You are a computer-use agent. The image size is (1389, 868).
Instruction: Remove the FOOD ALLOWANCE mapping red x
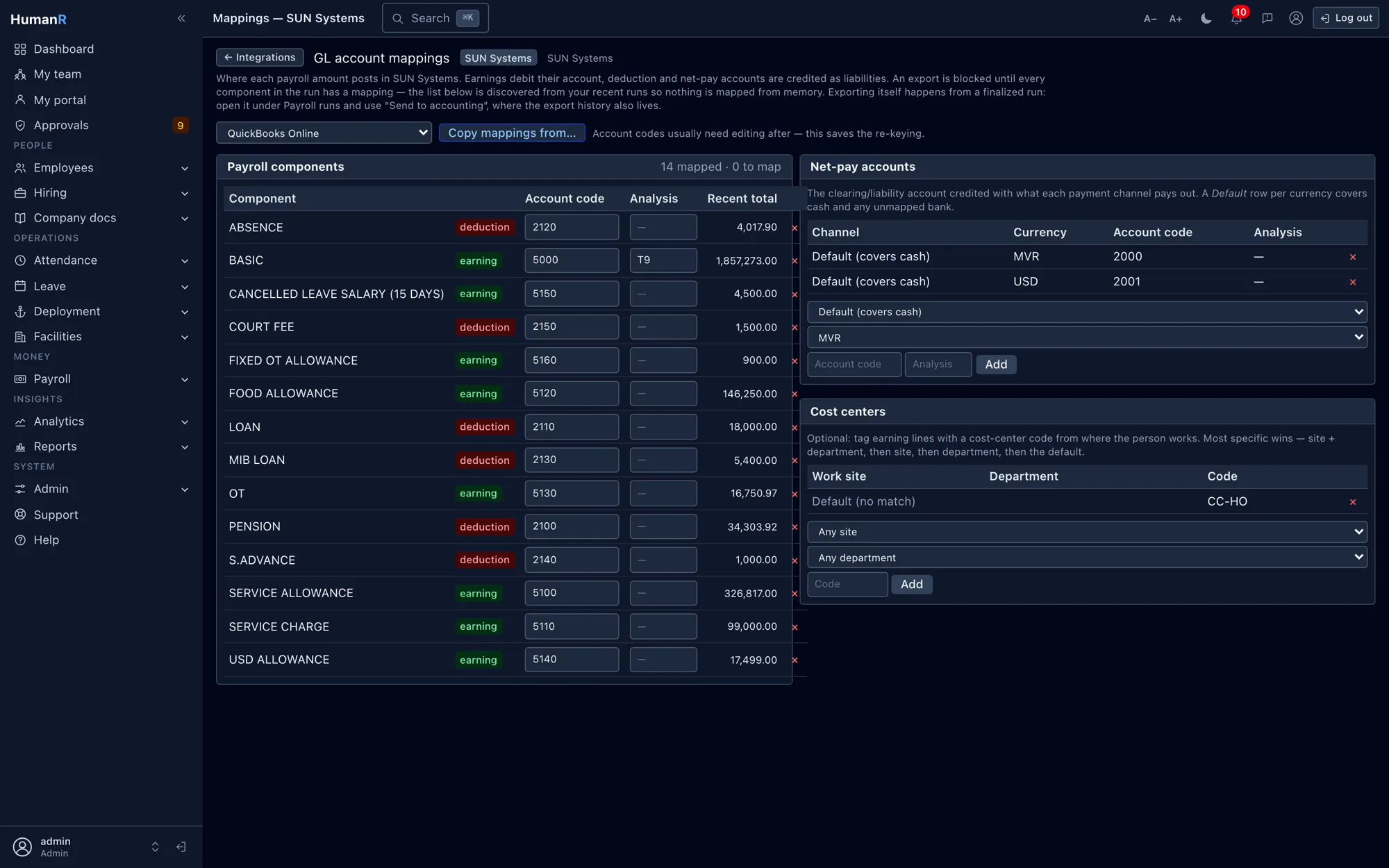(x=795, y=394)
